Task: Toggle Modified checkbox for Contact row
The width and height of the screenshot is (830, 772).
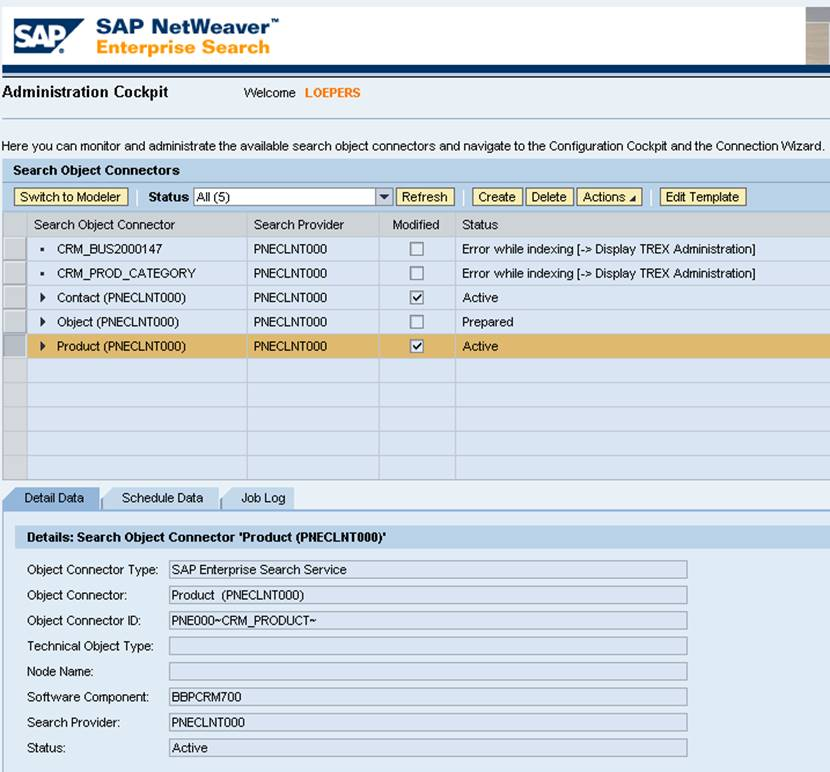Action: pos(417,298)
